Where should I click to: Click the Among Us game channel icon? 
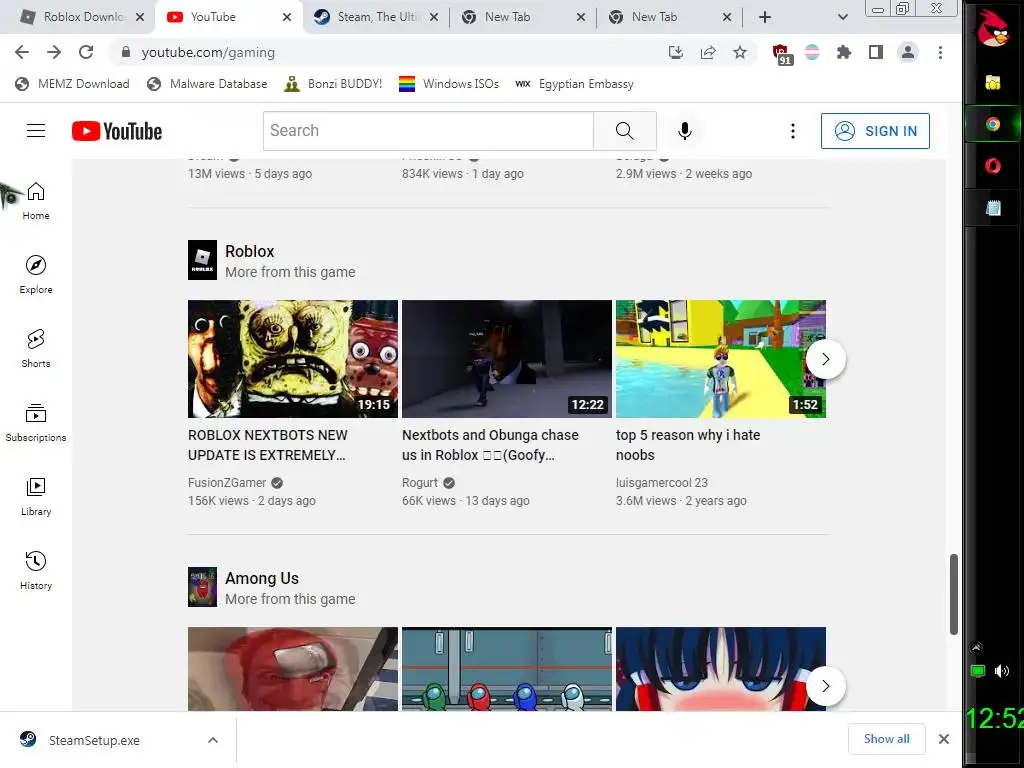202,587
